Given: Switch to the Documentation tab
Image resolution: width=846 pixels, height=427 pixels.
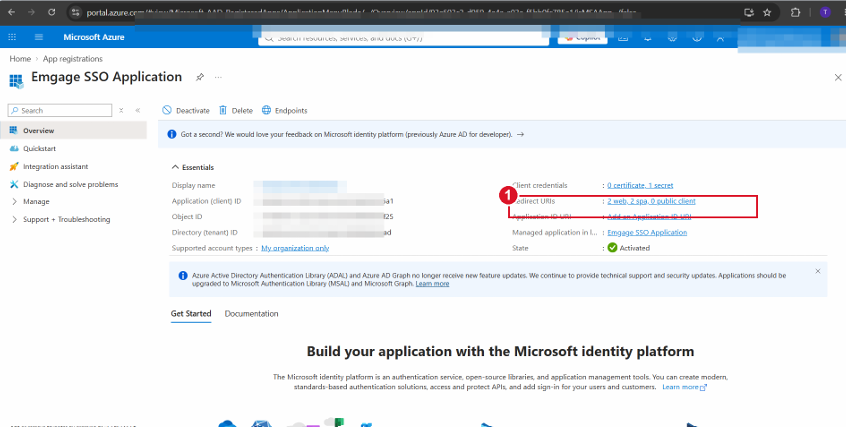Looking at the screenshot, I should [x=251, y=314].
